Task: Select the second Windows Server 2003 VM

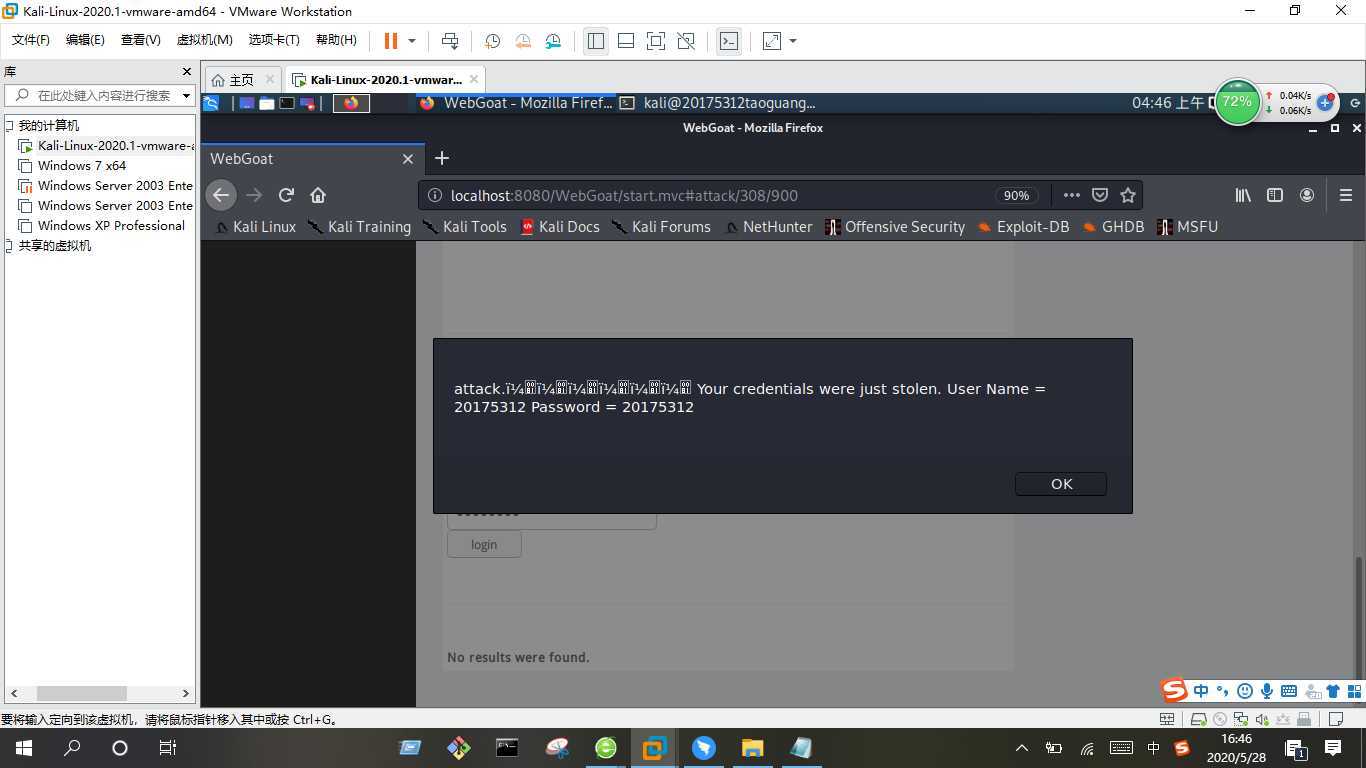Action: coord(106,206)
